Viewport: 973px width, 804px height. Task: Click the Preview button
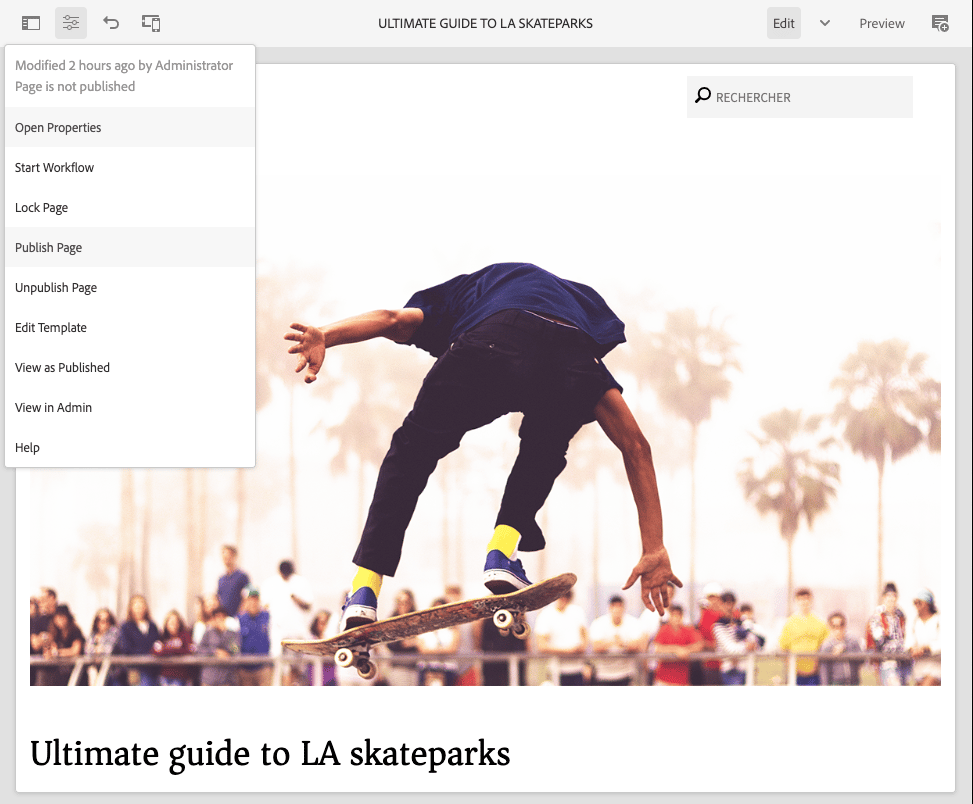pyautogui.click(x=881, y=22)
